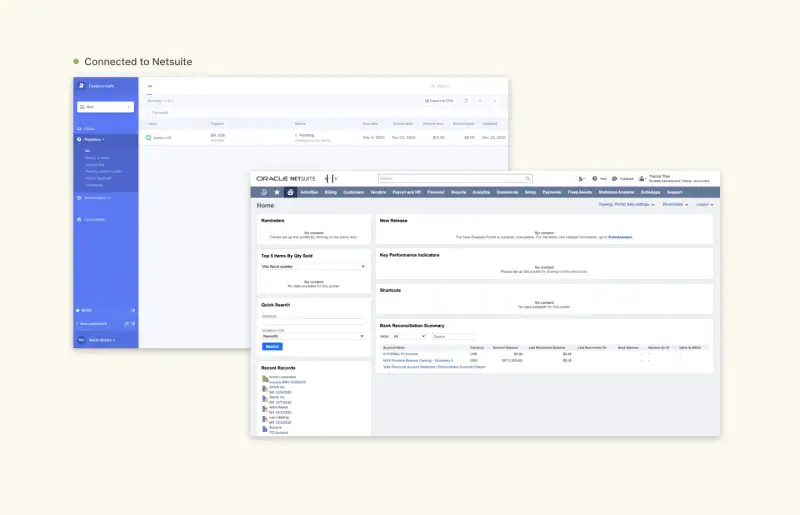Select the checkbox in the payables table row

(x=149, y=137)
